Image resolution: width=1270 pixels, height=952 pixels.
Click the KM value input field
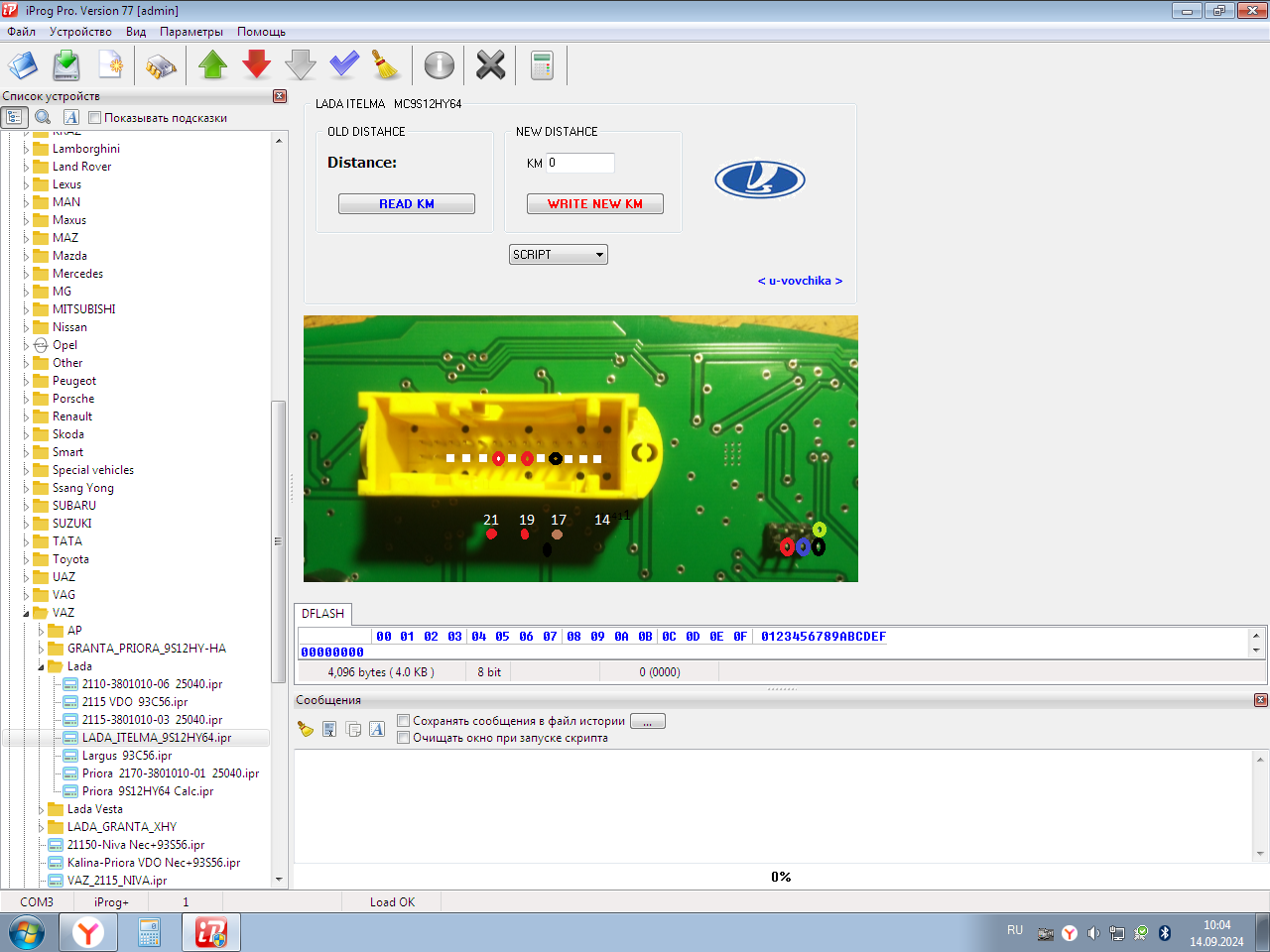click(x=580, y=163)
